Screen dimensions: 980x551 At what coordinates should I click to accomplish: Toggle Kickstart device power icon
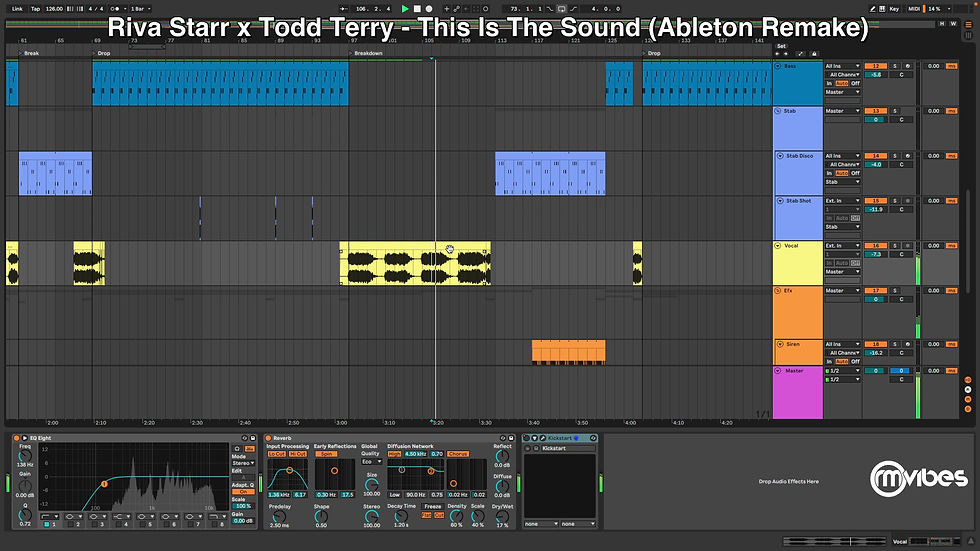click(x=526, y=439)
